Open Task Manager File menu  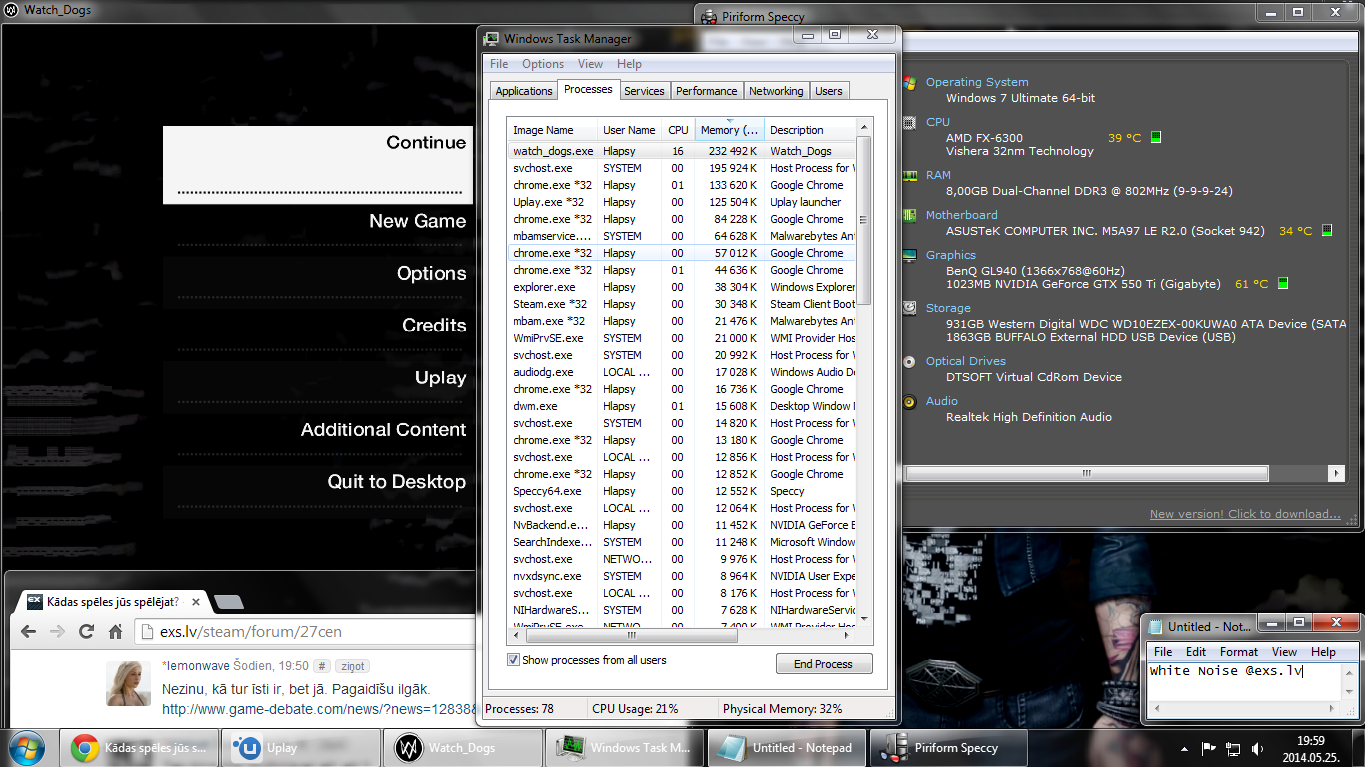click(x=499, y=64)
